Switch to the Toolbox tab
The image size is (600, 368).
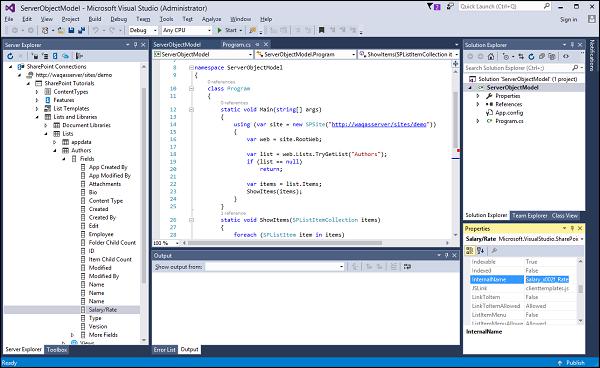pyautogui.click(x=57, y=349)
